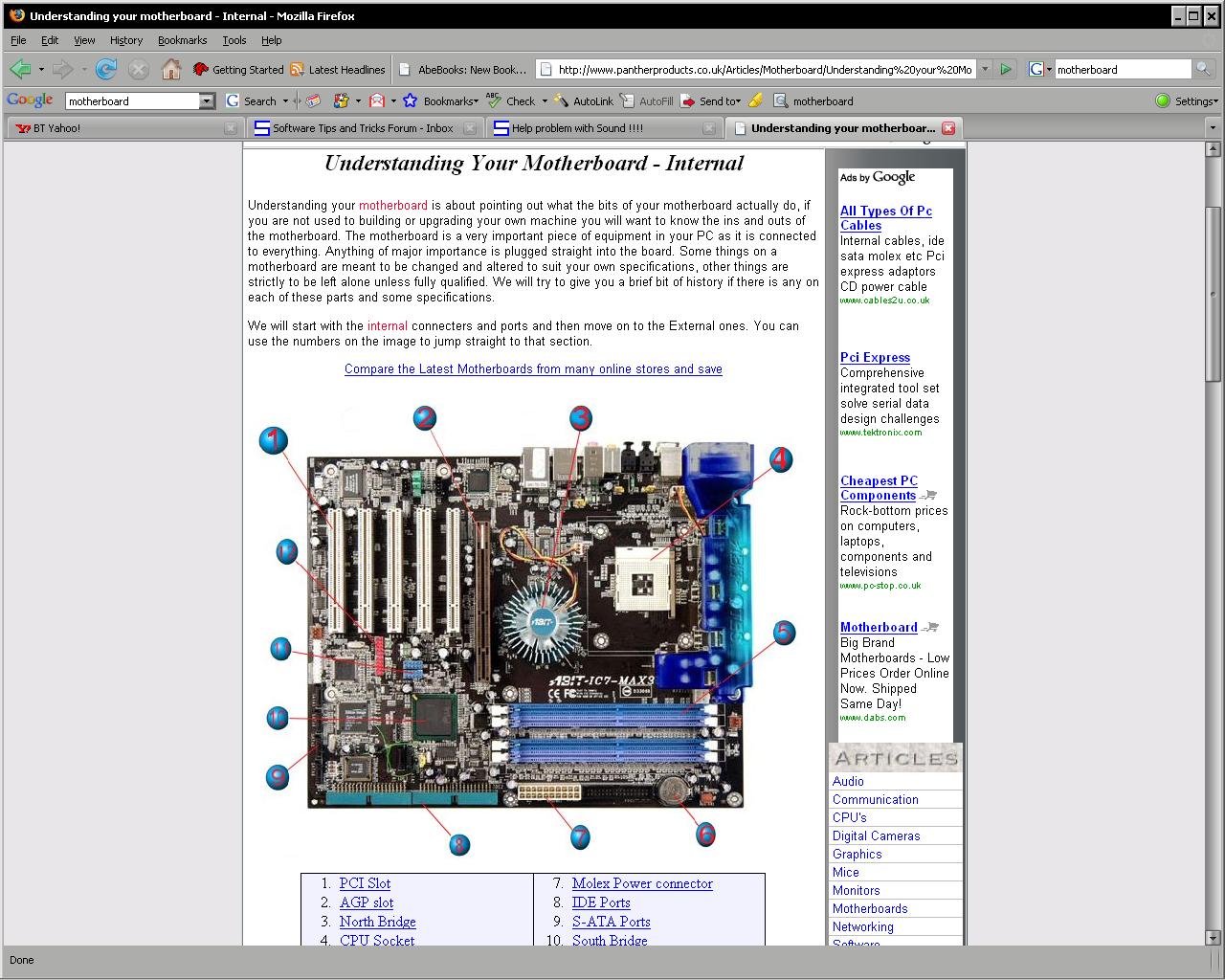This screenshot has width=1225, height=980.
Task: Click Compare the Latest Motherboards link
Action: coord(533,369)
